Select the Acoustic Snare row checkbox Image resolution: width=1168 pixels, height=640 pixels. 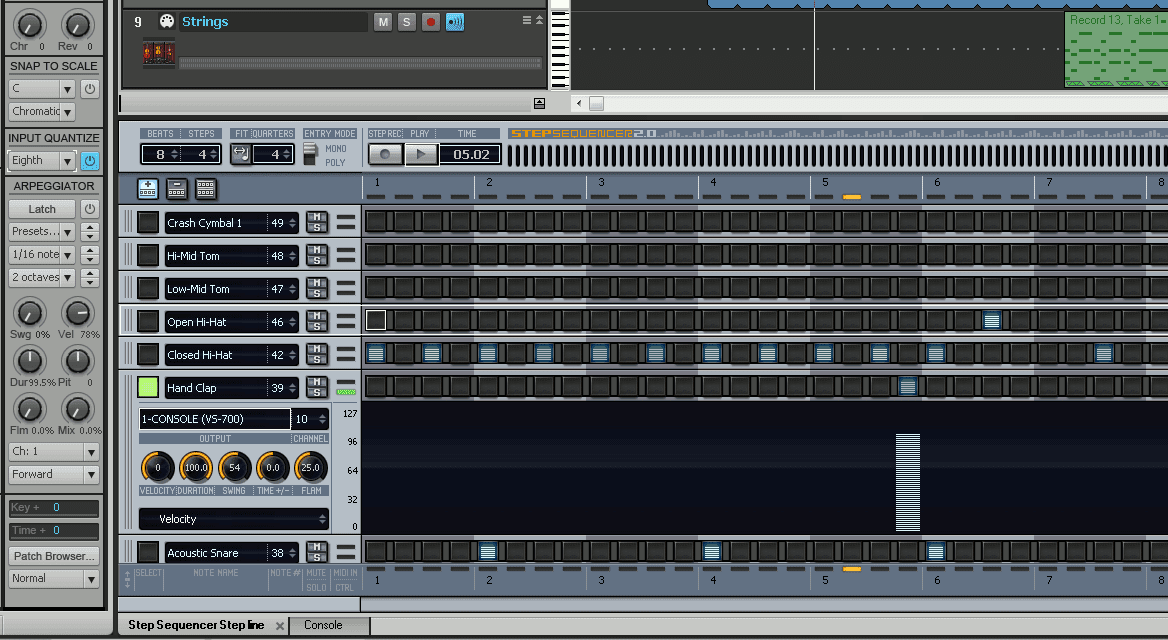pos(147,552)
